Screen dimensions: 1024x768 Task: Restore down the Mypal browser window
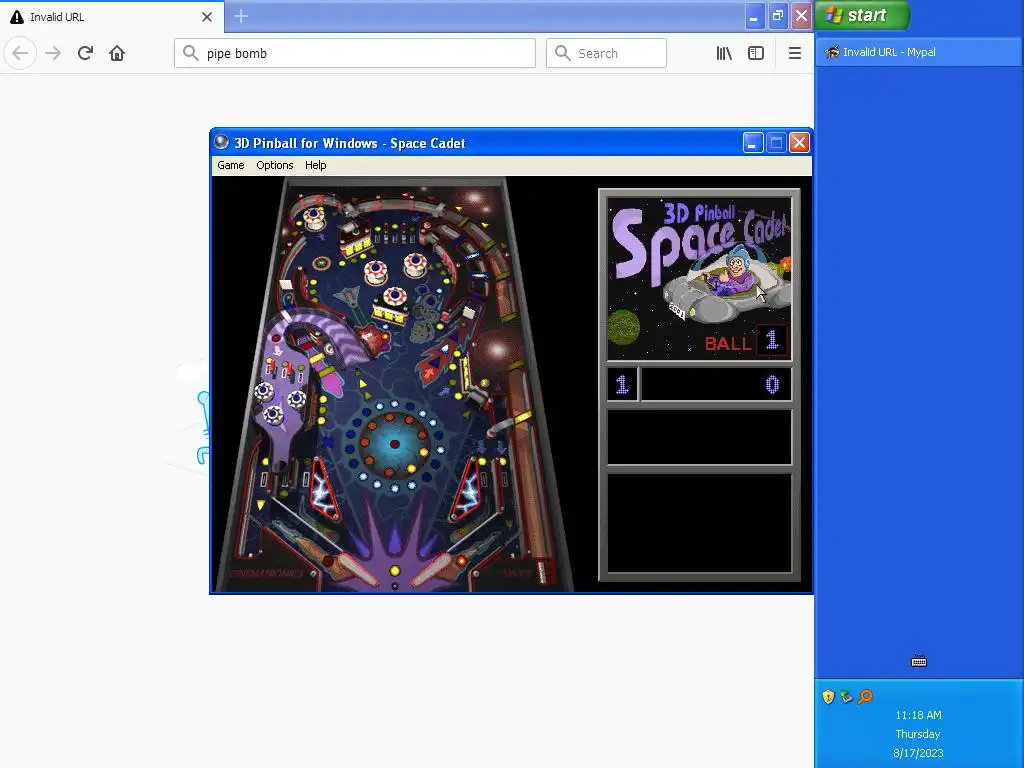(x=778, y=16)
